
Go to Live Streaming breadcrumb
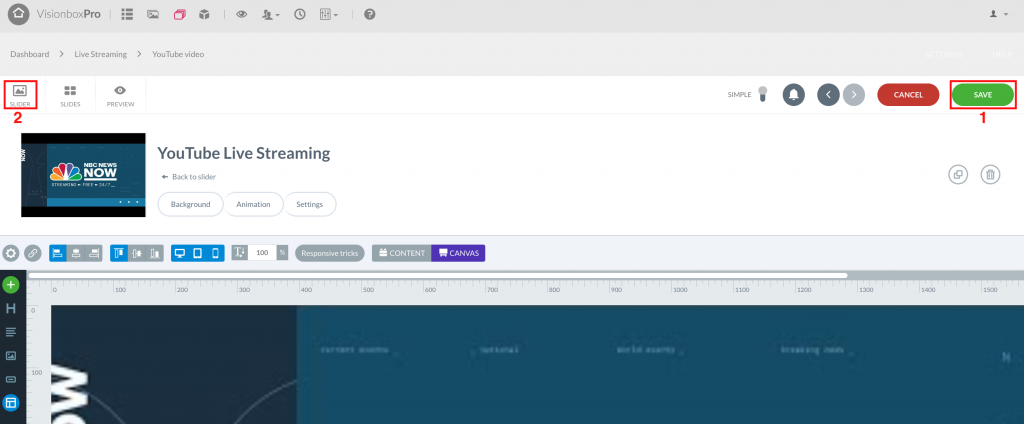tap(101, 54)
